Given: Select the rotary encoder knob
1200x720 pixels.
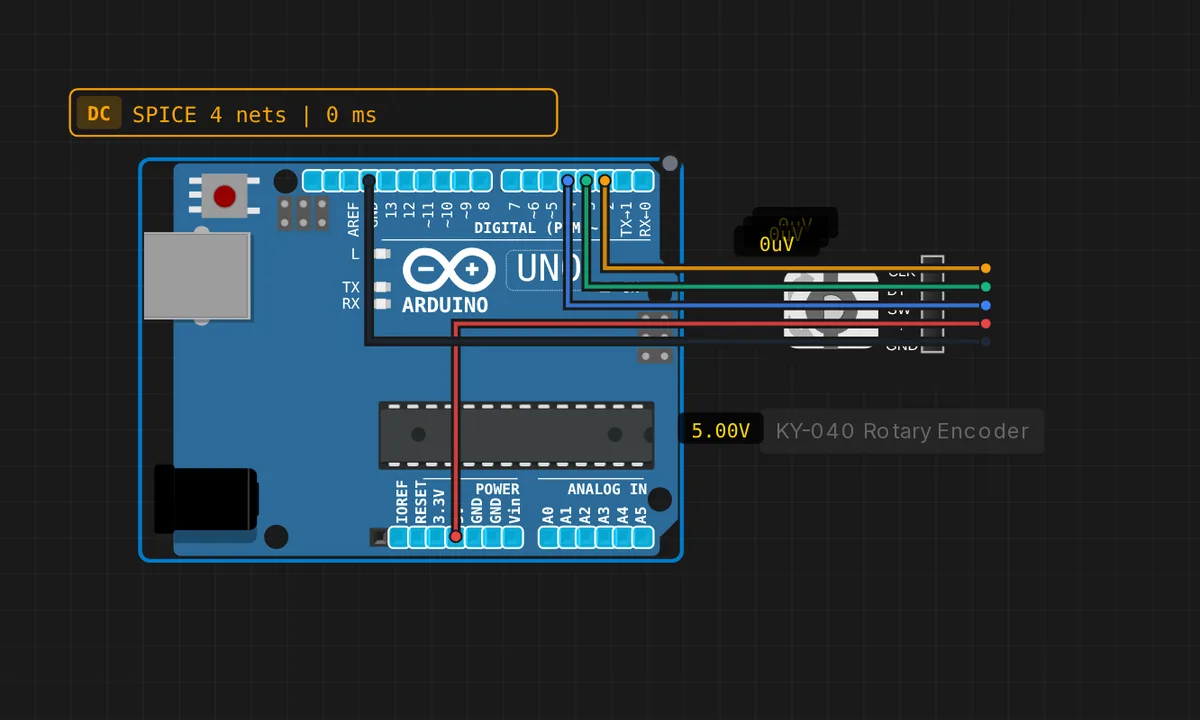Looking at the screenshot, I should [830, 308].
